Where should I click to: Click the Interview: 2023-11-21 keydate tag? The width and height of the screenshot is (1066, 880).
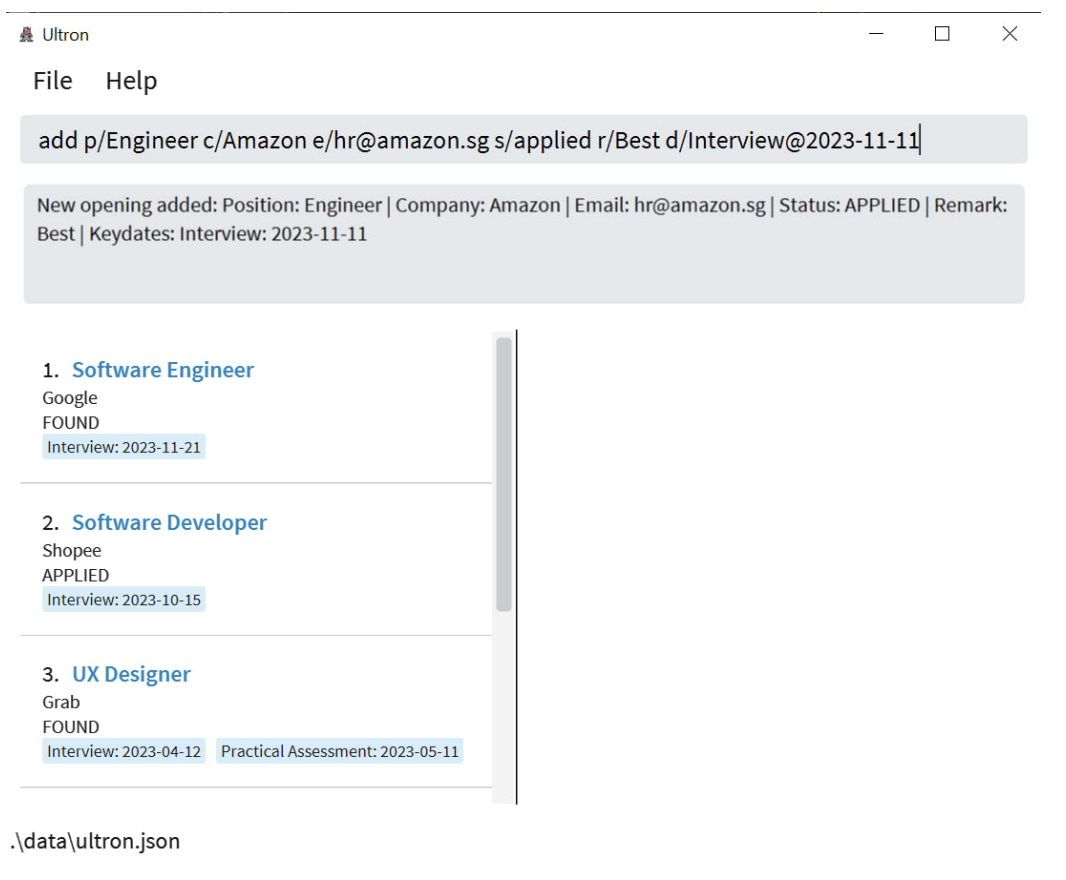(x=124, y=447)
